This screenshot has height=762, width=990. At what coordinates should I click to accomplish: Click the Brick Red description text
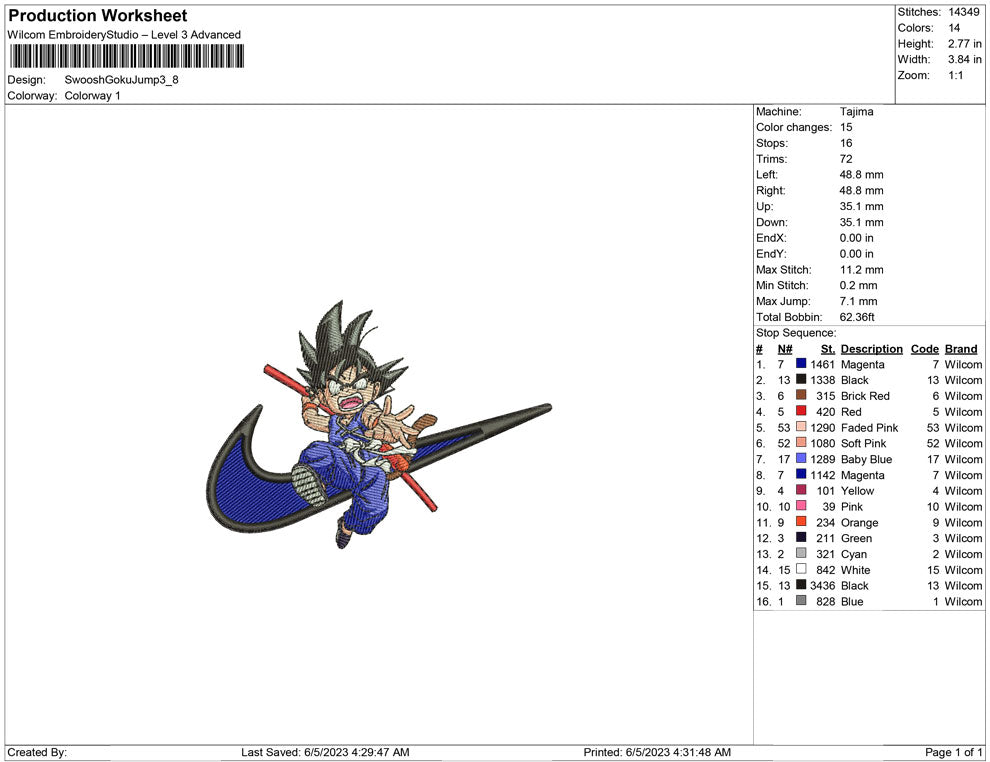[x=865, y=396]
